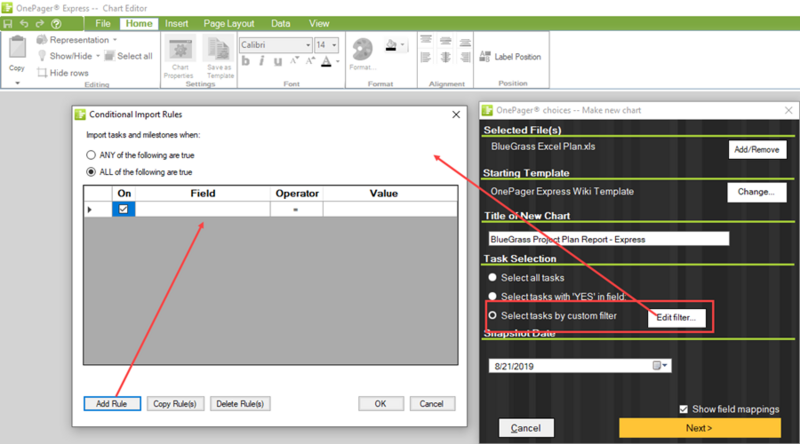This screenshot has width=800, height=444.
Task: Toggle the rule's On checkbox
Action: coord(123,209)
